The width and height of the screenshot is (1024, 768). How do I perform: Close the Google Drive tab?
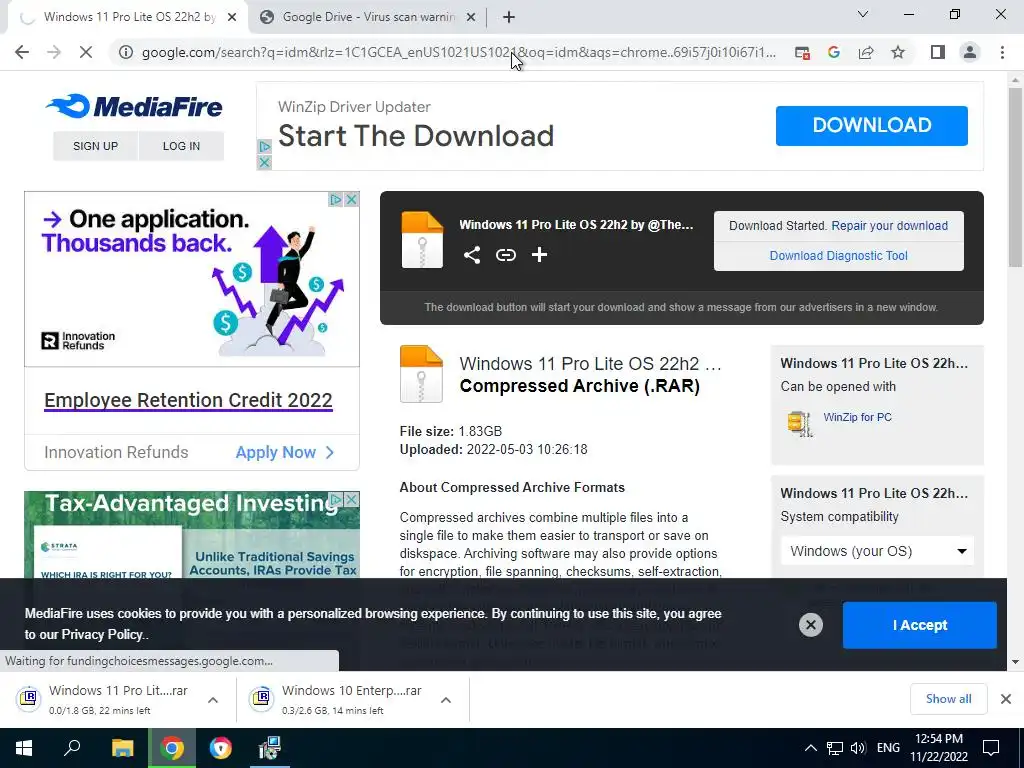471,18
